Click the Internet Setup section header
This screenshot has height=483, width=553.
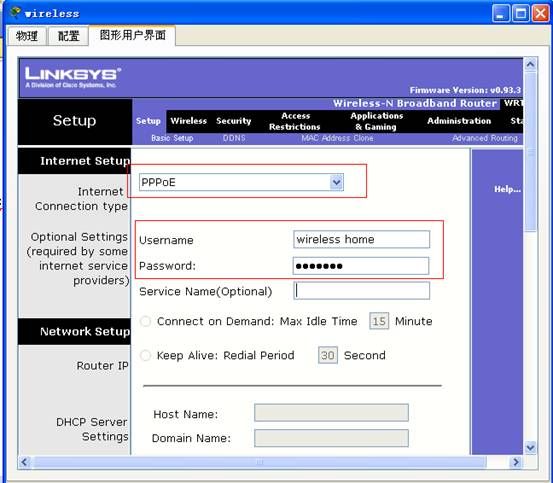point(85,161)
